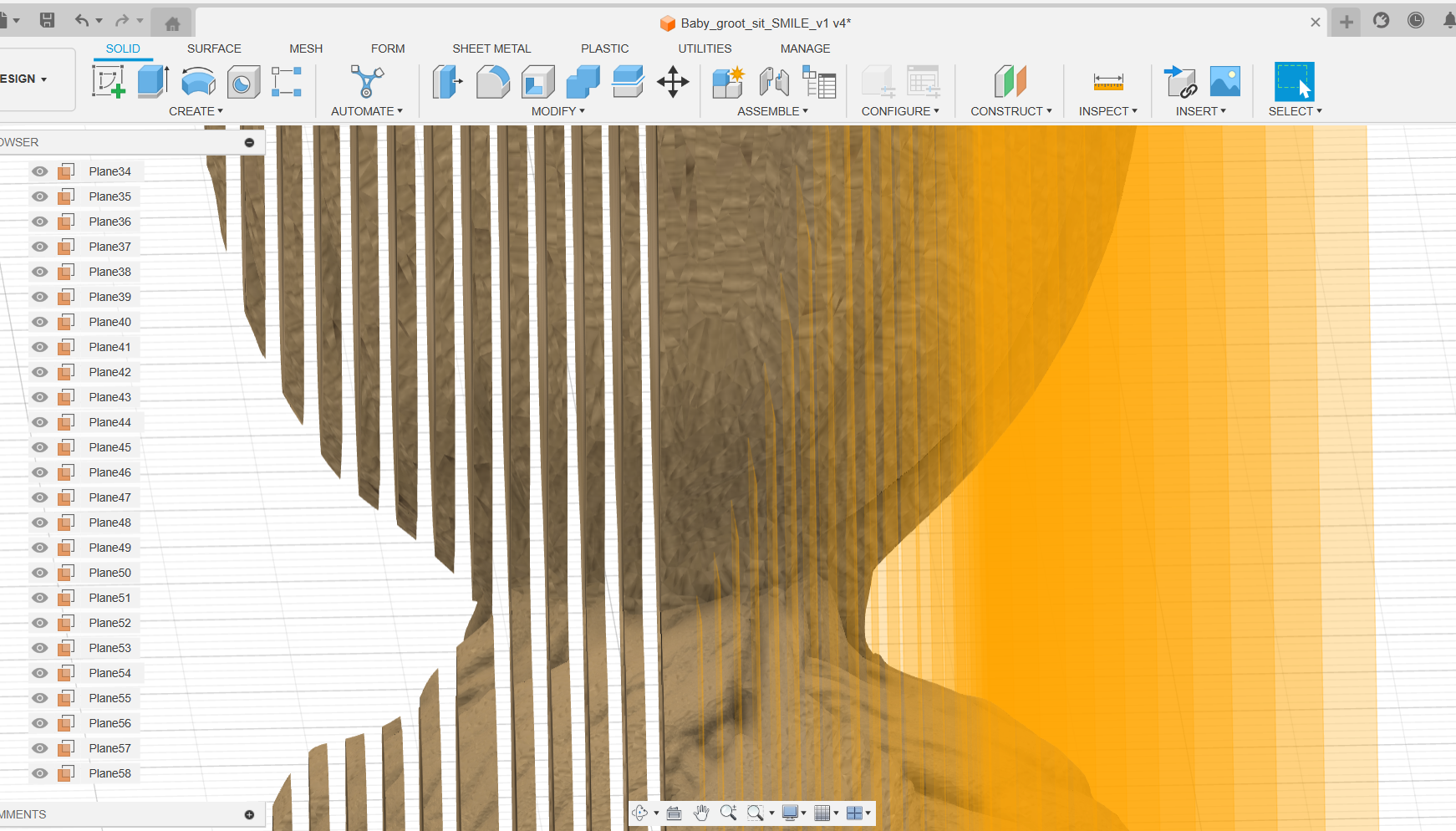Image resolution: width=1456 pixels, height=831 pixels.
Task: Click the Zoom magnifier icon
Action: (728, 813)
